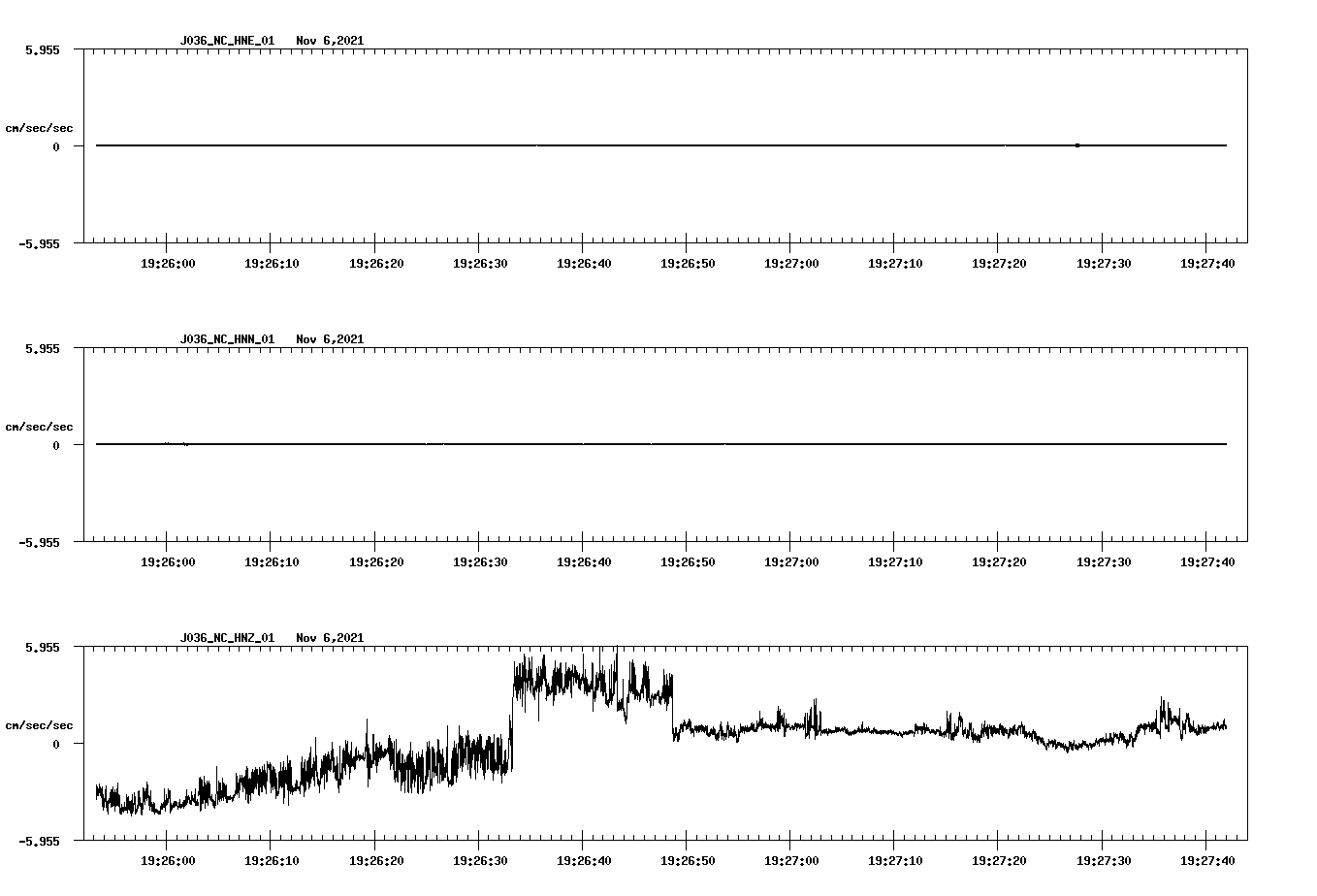The height and width of the screenshot is (896, 1317).
Task: Click the small blip marker on HNE trace
Action: (x=1077, y=145)
